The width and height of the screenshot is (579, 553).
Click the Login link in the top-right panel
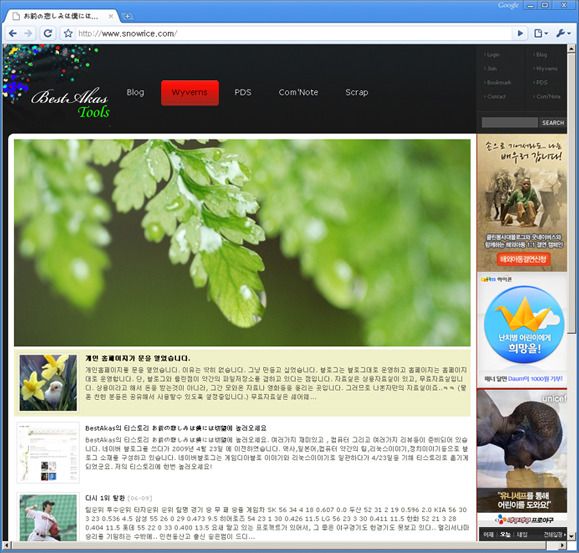[493, 55]
